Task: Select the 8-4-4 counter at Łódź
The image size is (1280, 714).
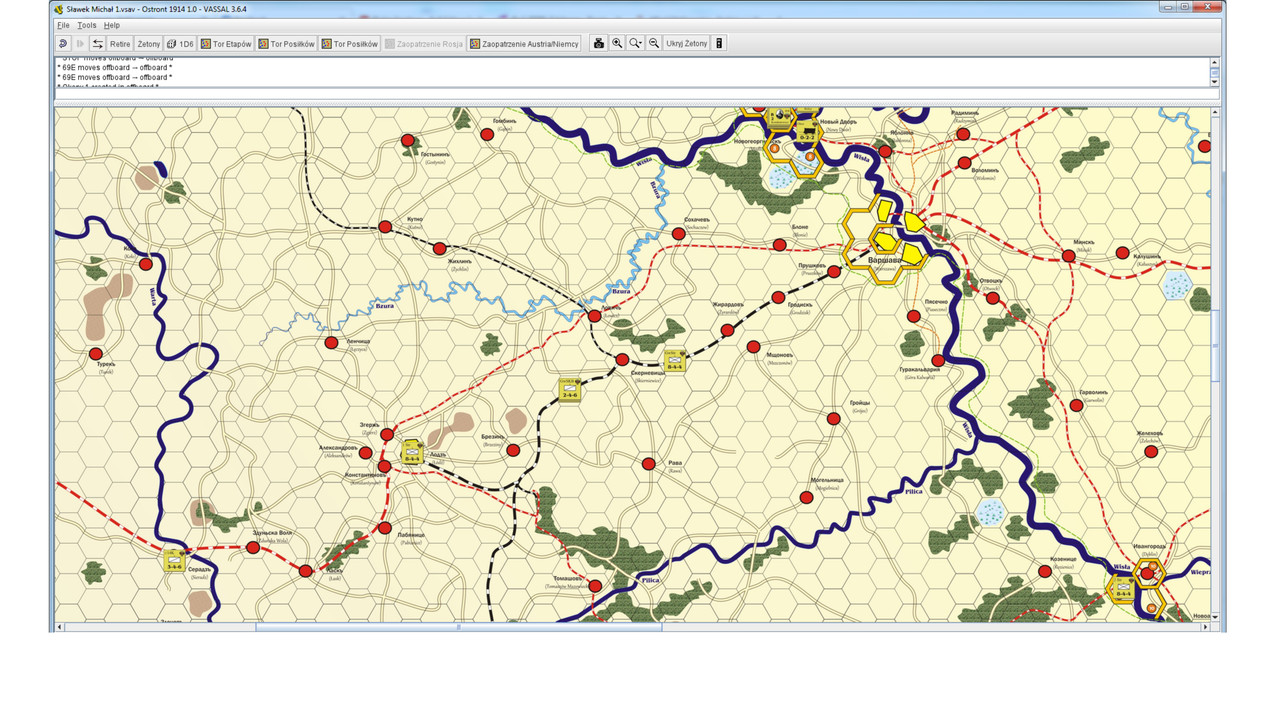Action: pyautogui.click(x=412, y=452)
